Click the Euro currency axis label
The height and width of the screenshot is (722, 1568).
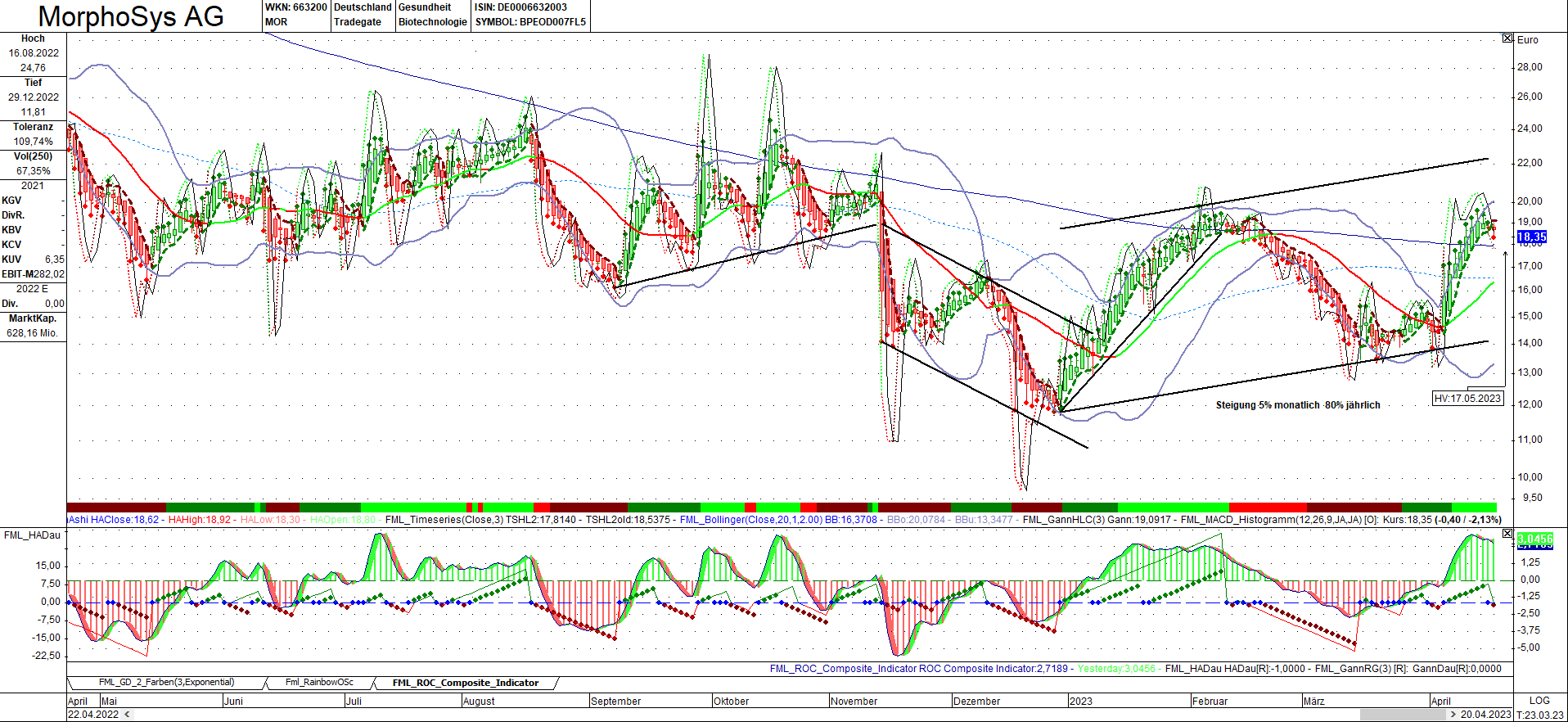pos(1528,39)
